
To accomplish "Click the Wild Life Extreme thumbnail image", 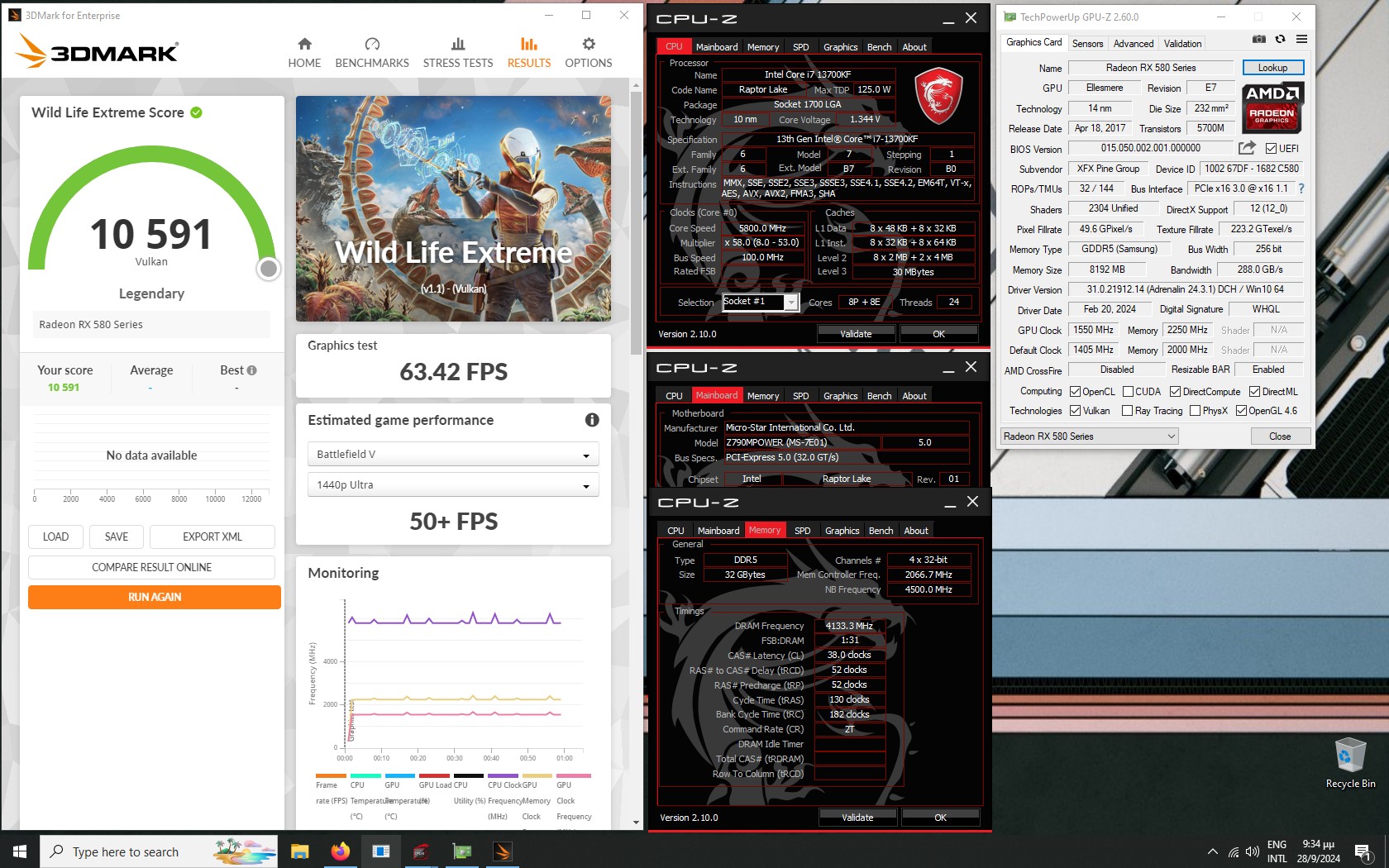I will [453, 208].
